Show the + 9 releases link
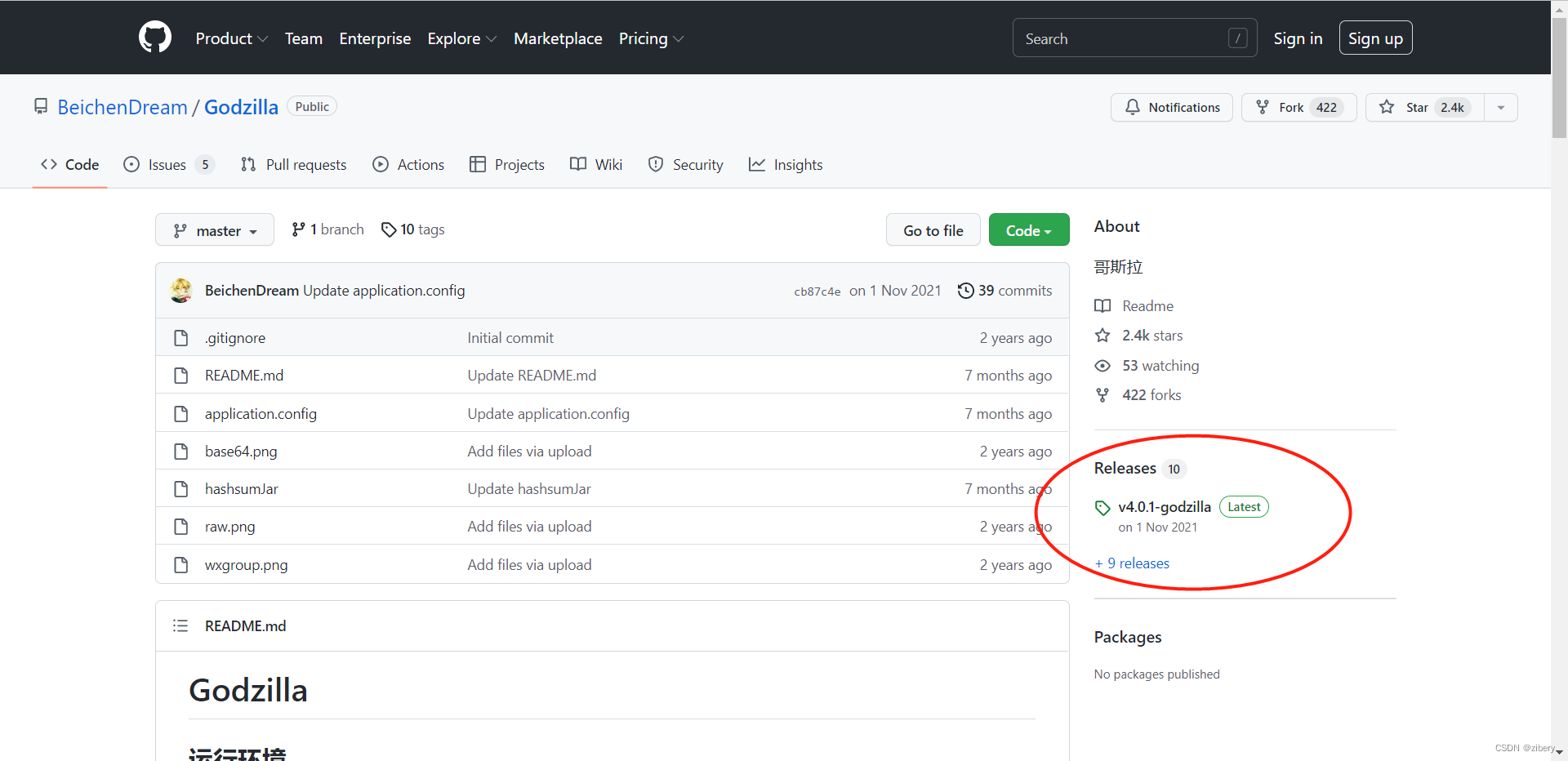 click(1132, 563)
